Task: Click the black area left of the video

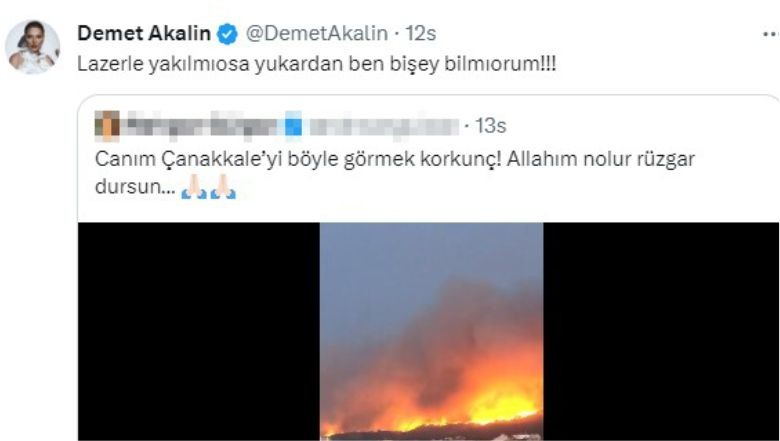Action: (x=199, y=331)
